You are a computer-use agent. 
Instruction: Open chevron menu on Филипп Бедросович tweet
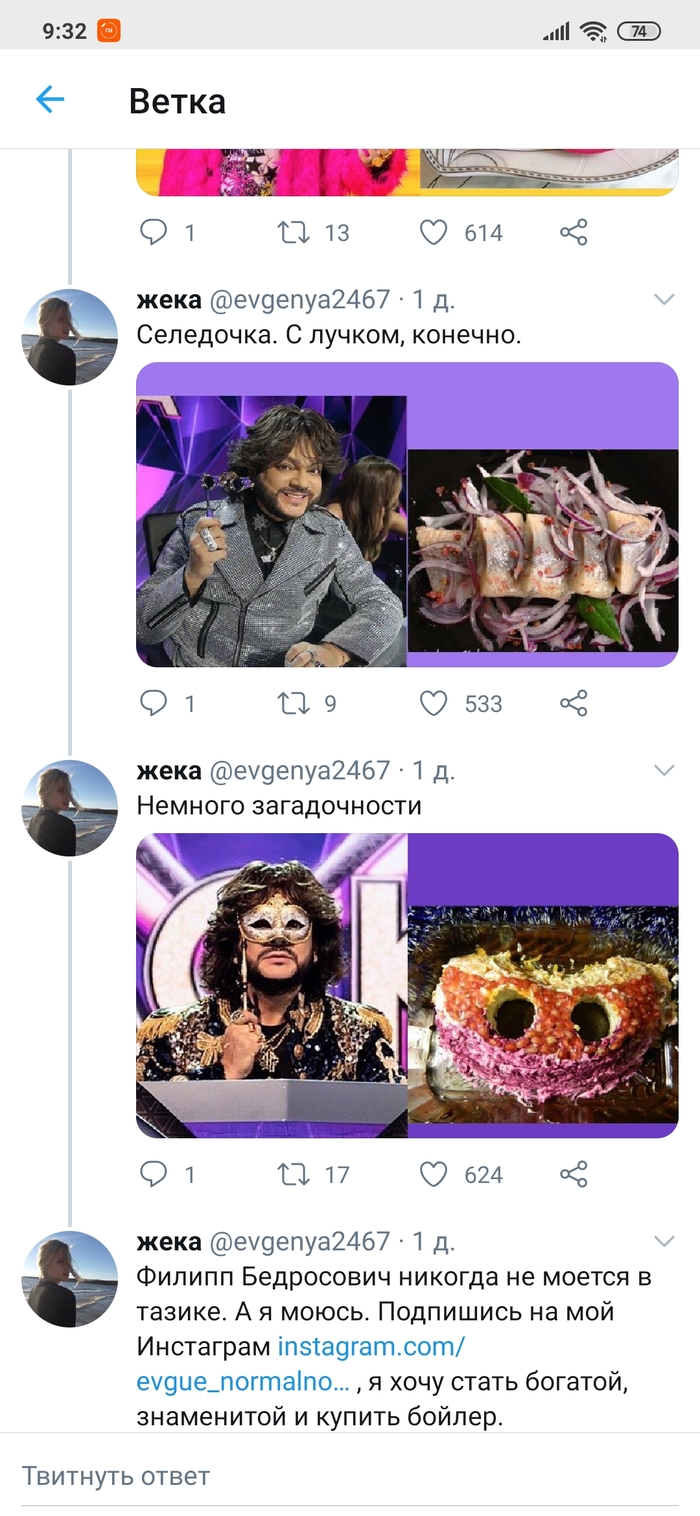tap(664, 1241)
